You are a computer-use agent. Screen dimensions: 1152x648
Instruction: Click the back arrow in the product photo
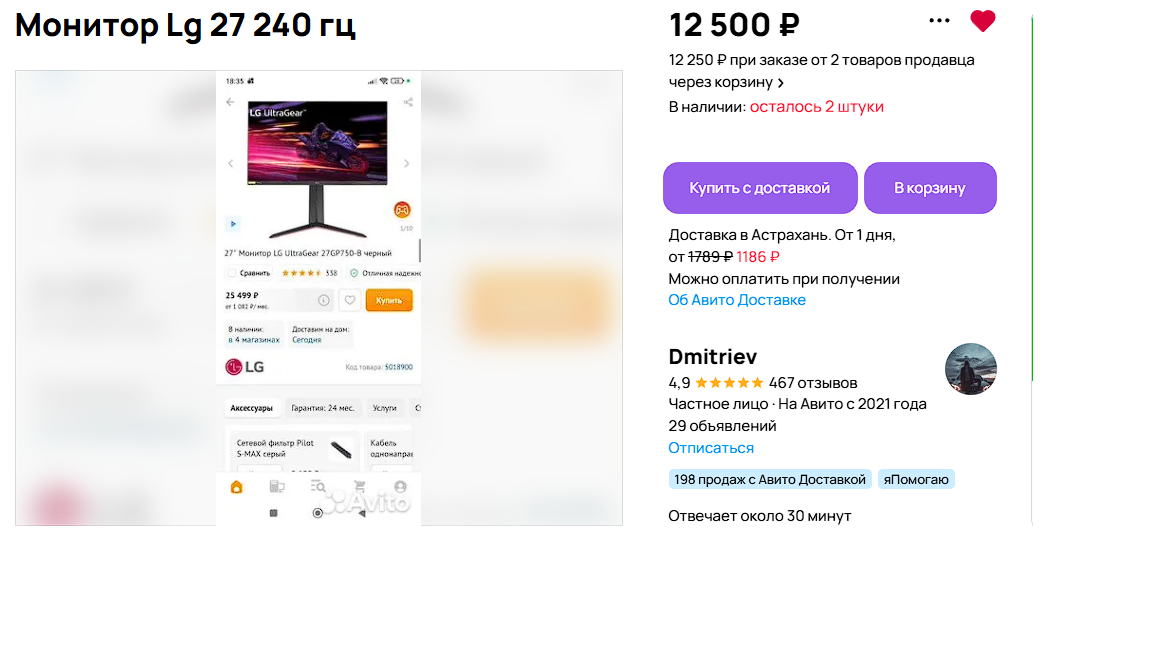point(230,102)
